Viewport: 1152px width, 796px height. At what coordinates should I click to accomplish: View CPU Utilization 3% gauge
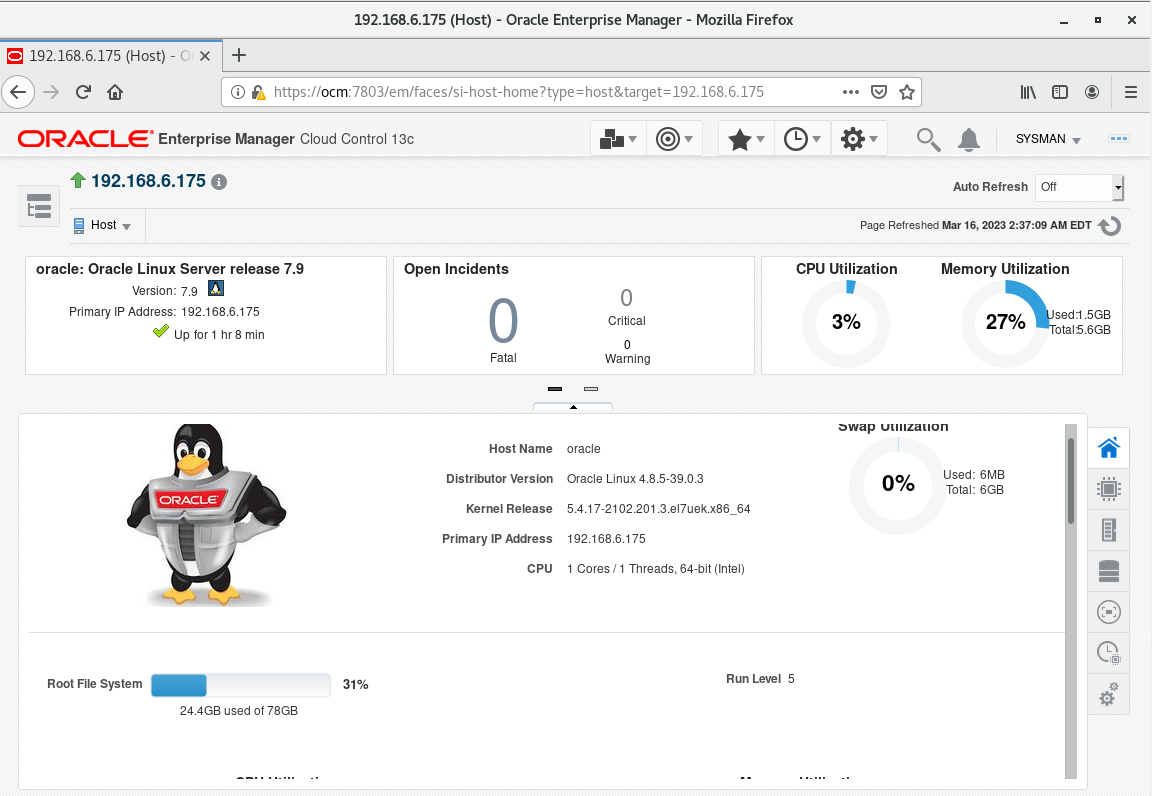[846, 323]
